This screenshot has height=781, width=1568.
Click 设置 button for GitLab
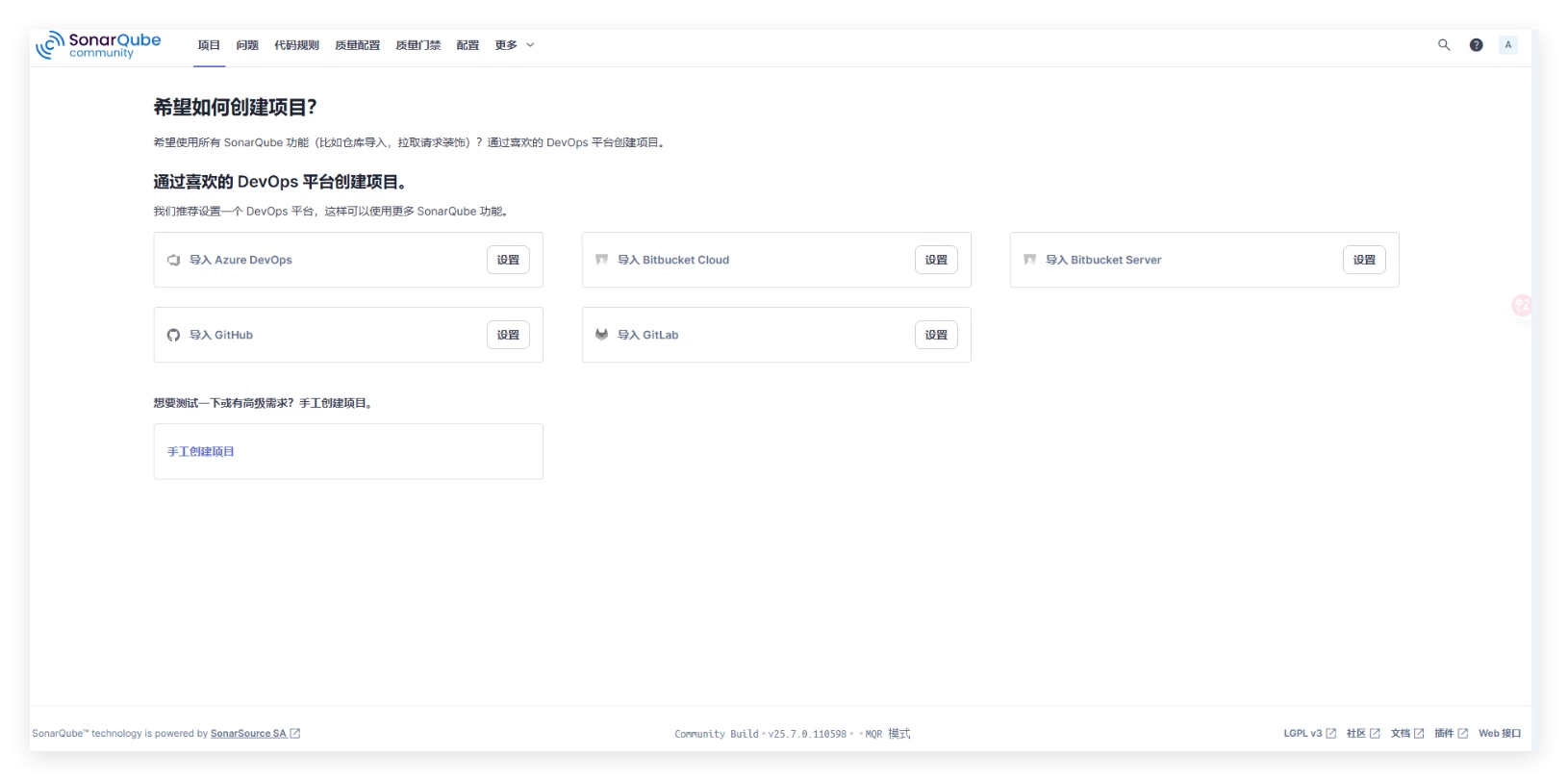(x=936, y=335)
